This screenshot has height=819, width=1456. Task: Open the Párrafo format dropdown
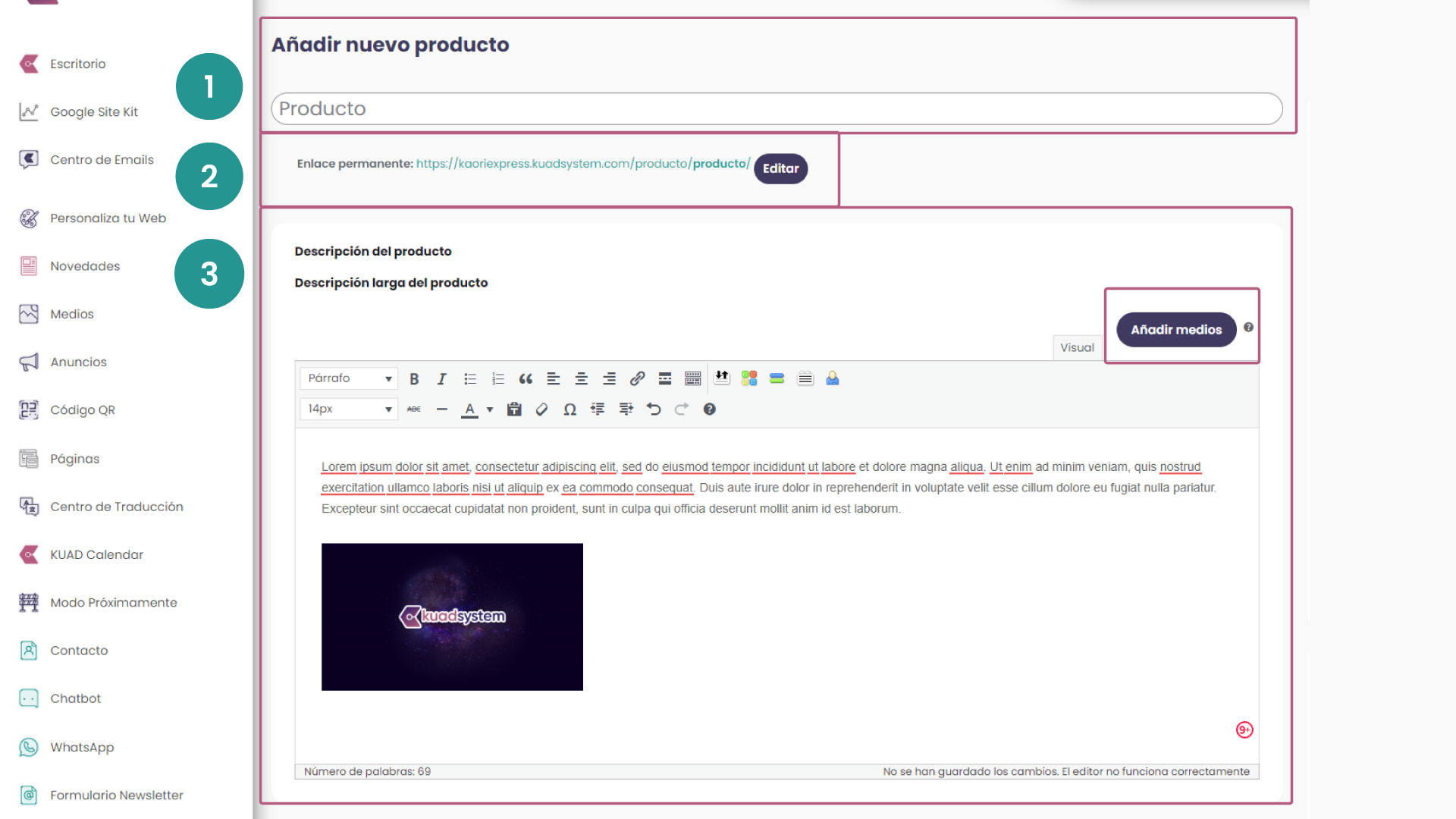pyautogui.click(x=349, y=378)
